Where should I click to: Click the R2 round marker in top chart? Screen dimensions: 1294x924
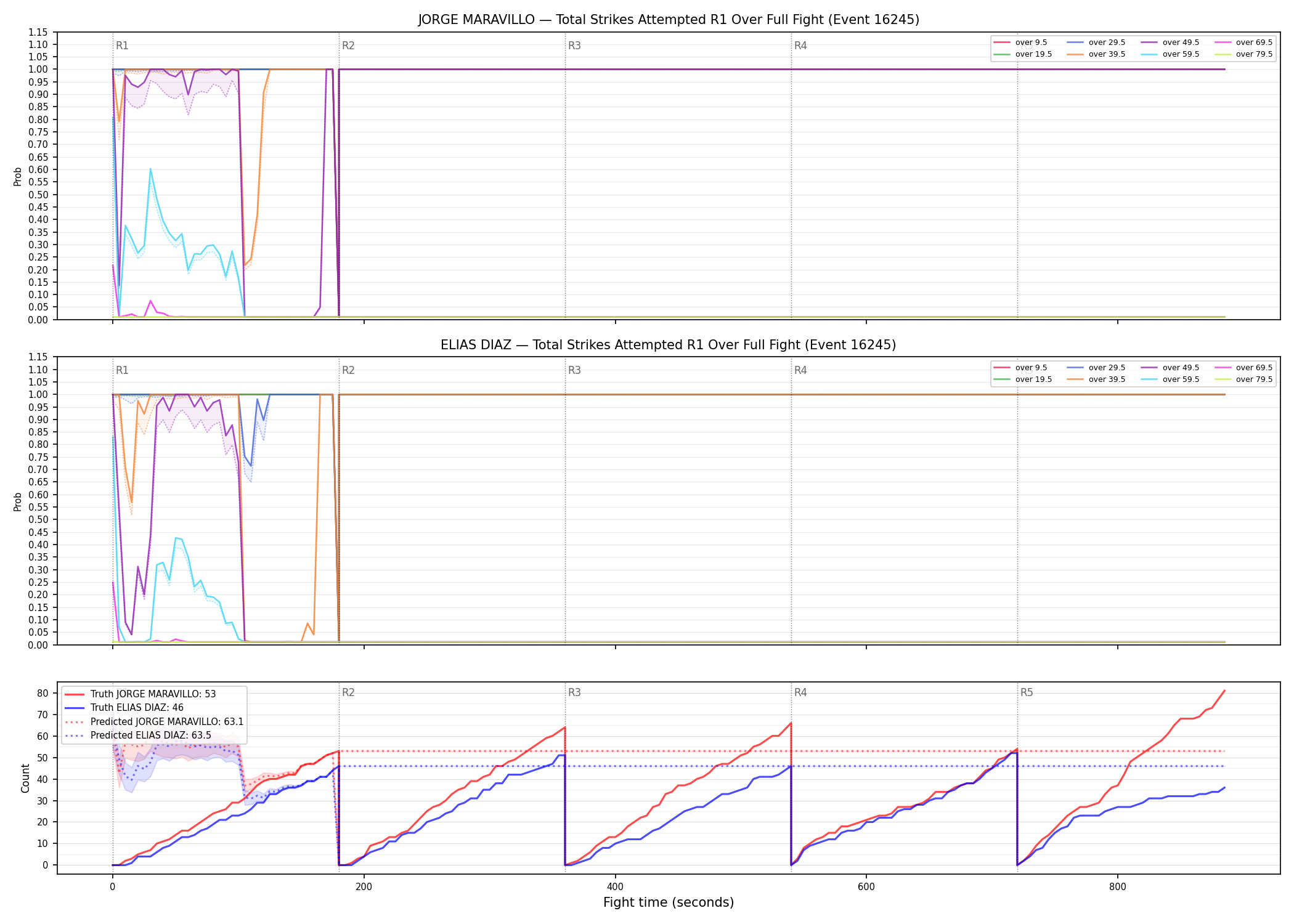(348, 46)
